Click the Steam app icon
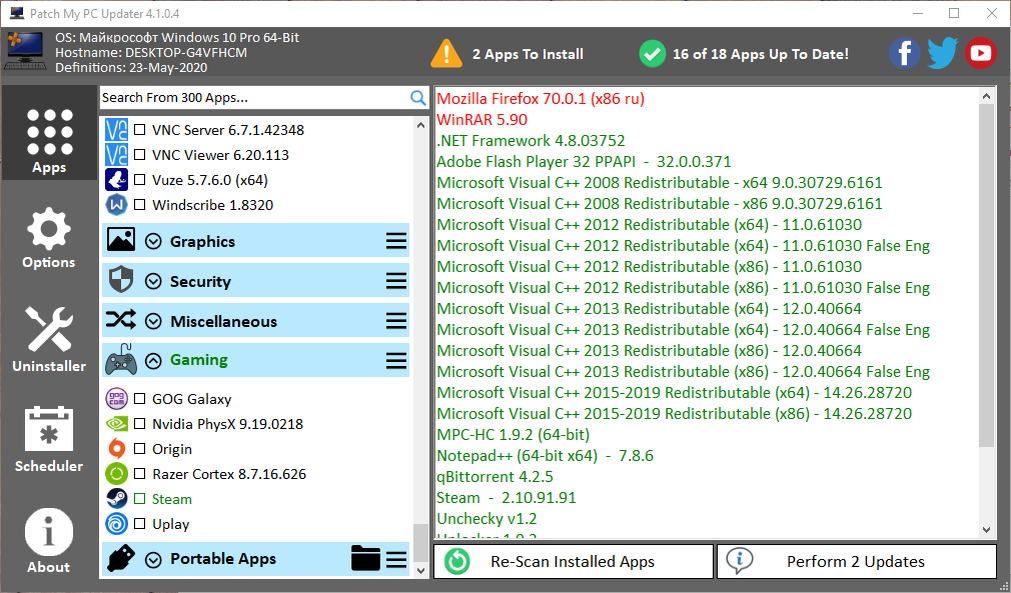The height and width of the screenshot is (593, 1011). 116,499
